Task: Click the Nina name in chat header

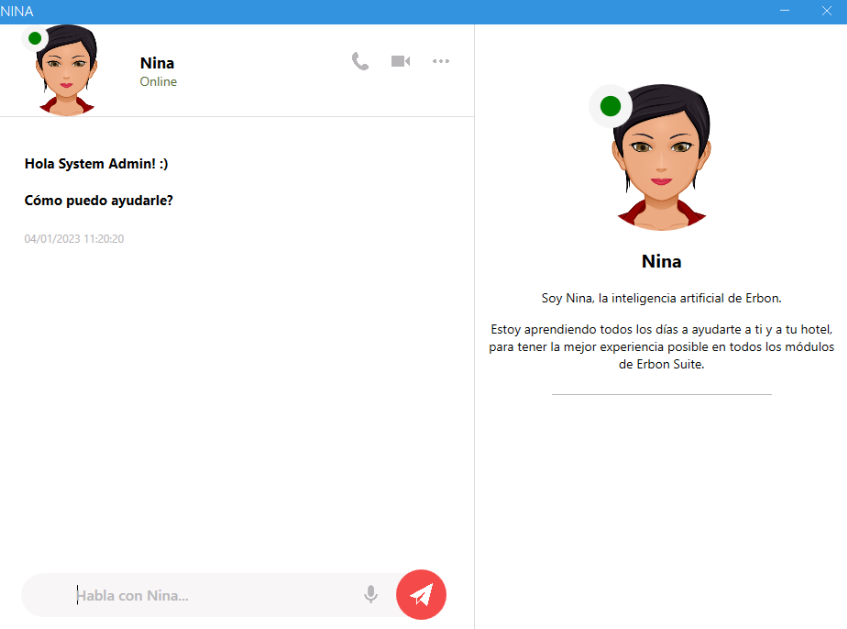Action: coord(157,63)
